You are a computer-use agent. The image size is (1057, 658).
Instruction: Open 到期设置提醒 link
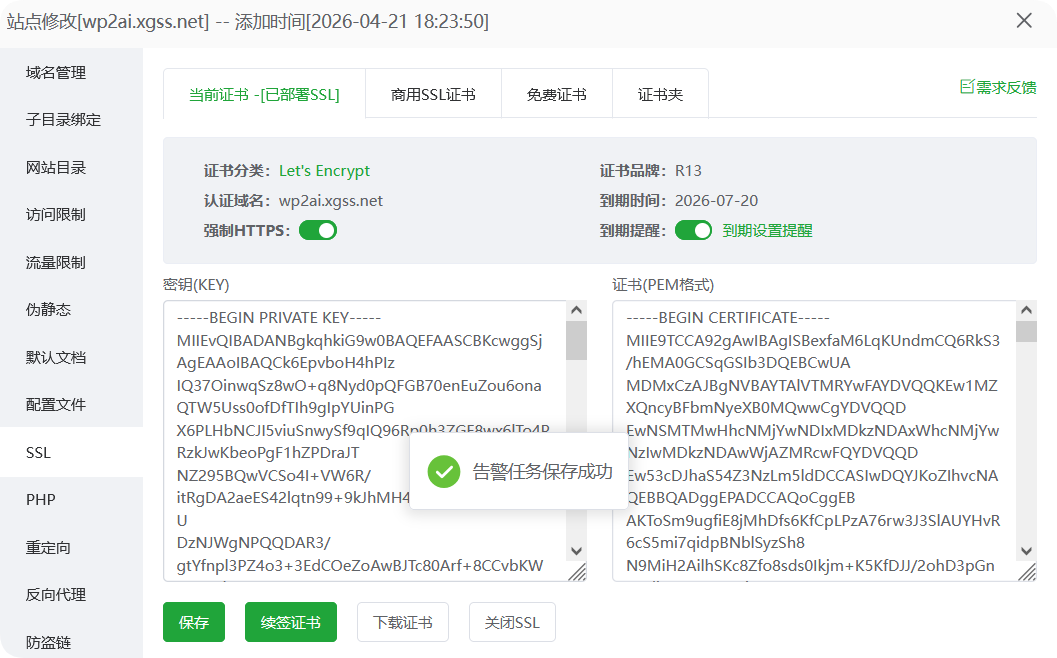(x=771, y=229)
